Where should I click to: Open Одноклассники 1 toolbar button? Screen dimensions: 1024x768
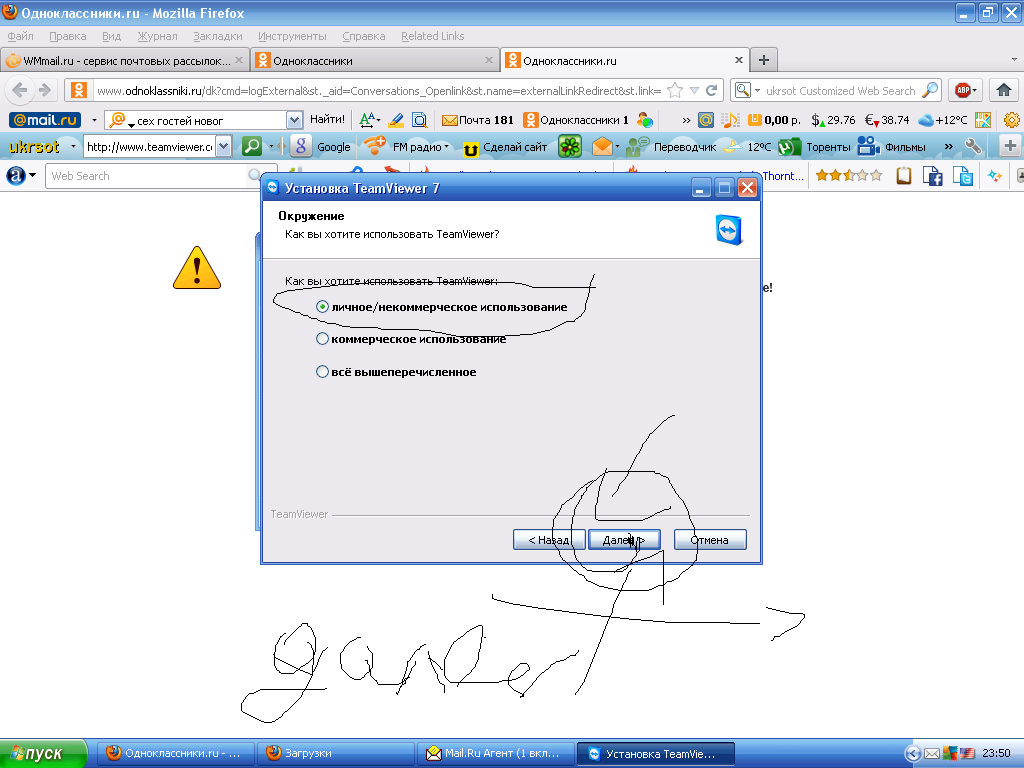pos(576,120)
